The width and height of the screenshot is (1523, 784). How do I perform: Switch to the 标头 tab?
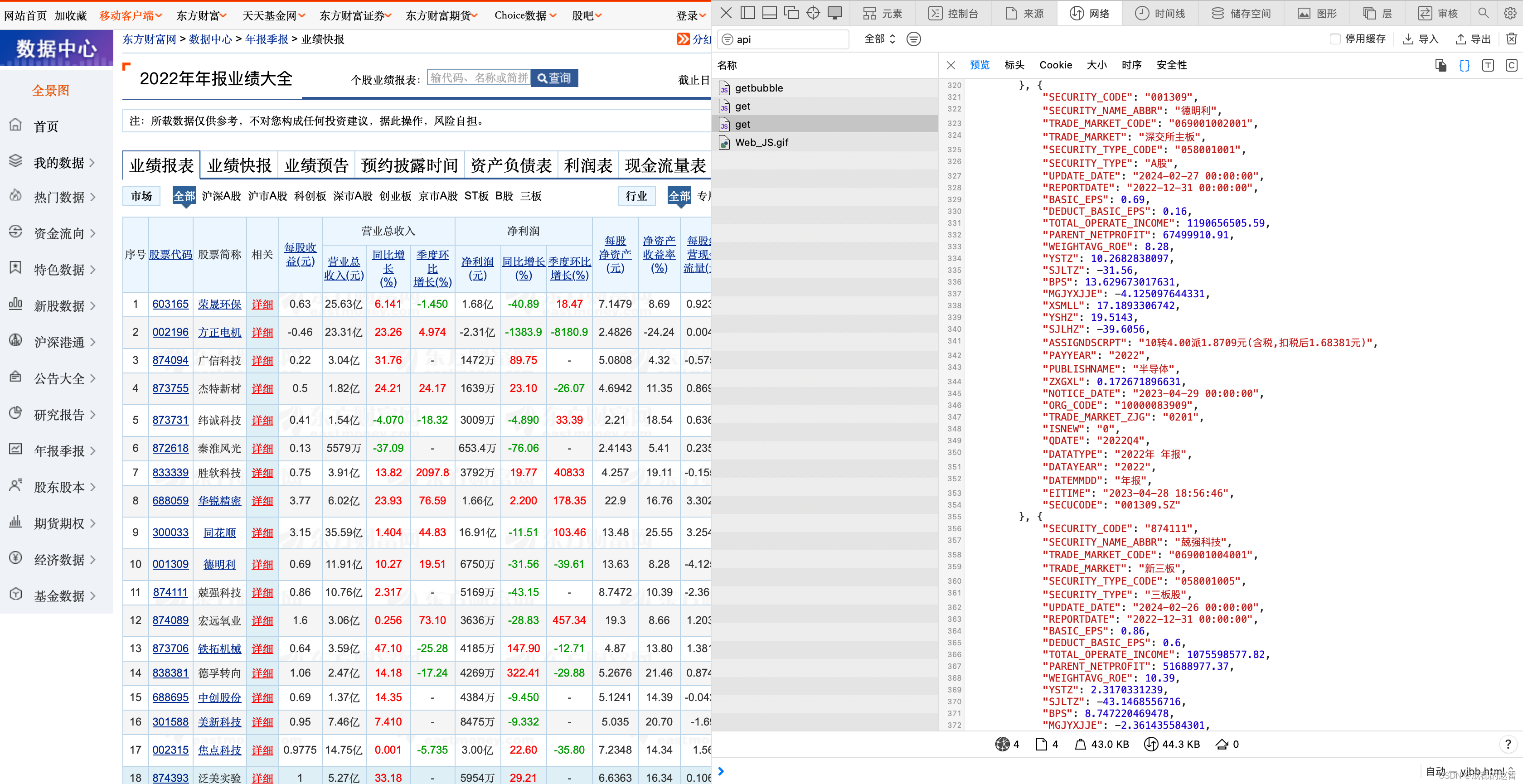1014,65
